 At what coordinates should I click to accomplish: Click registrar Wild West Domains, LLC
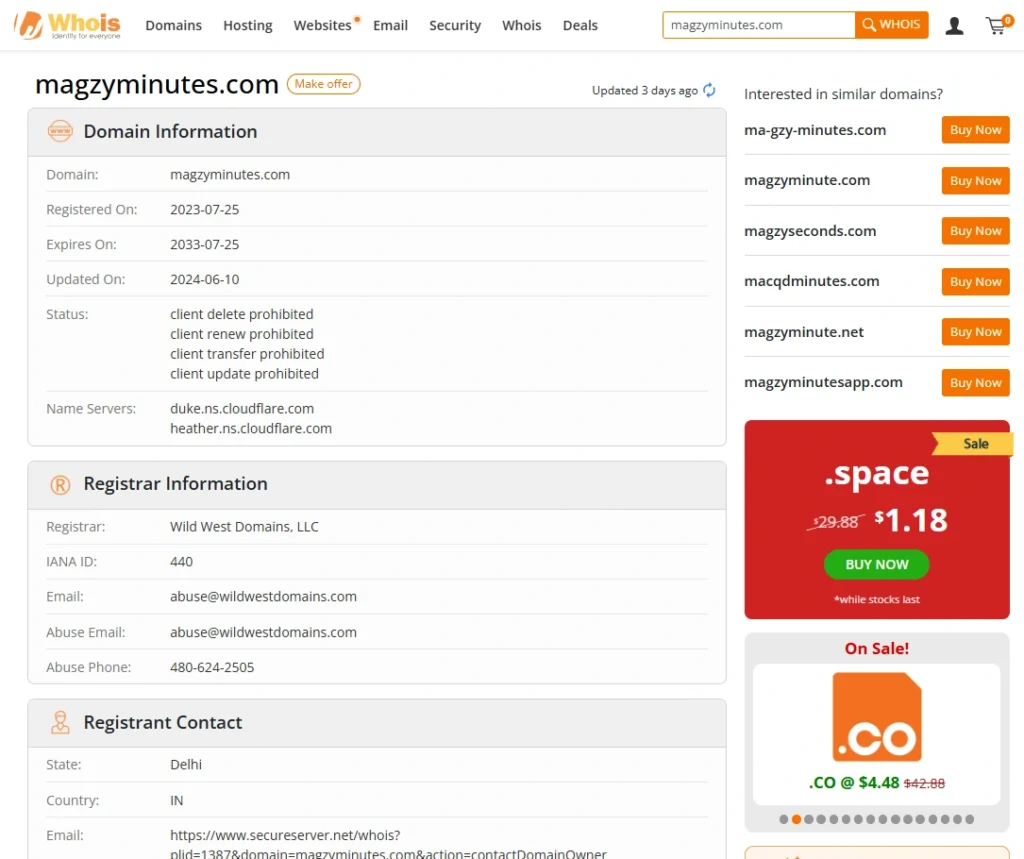pyautogui.click(x=244, y=527)
